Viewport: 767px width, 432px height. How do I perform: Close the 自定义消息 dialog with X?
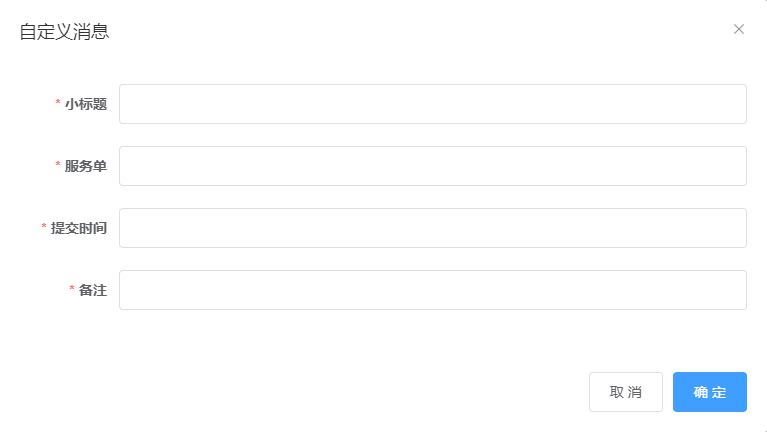coord(739,29)
